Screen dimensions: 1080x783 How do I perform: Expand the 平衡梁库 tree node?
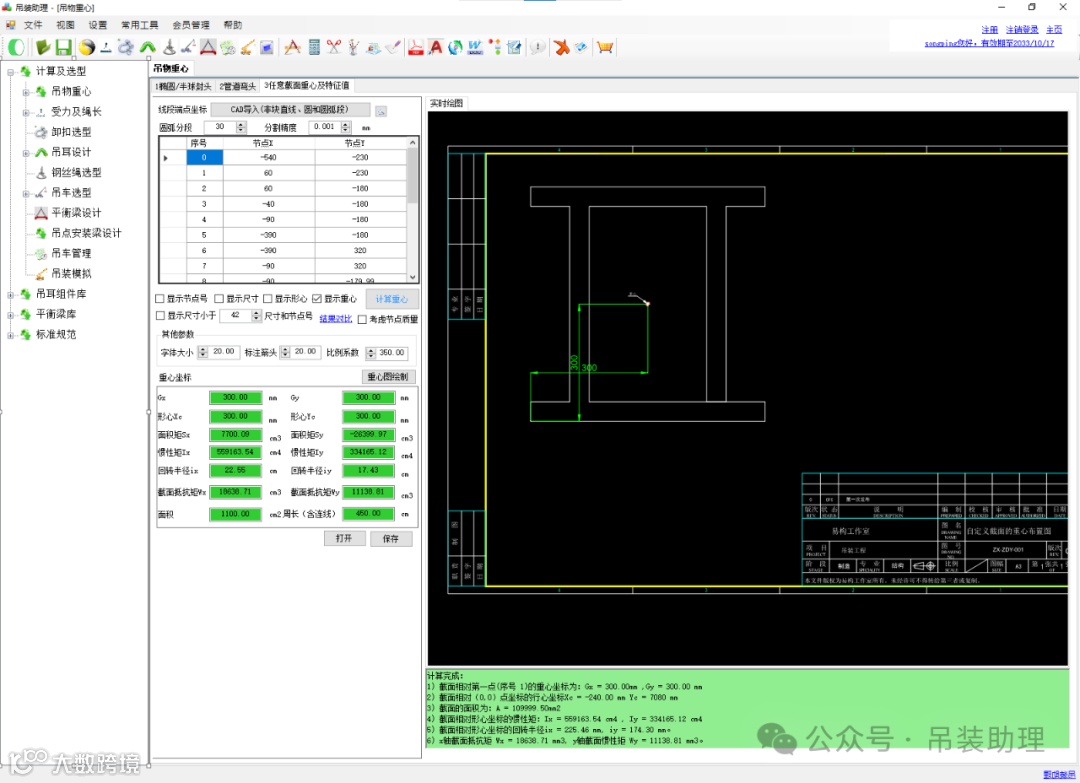click(x=11, y=314)
